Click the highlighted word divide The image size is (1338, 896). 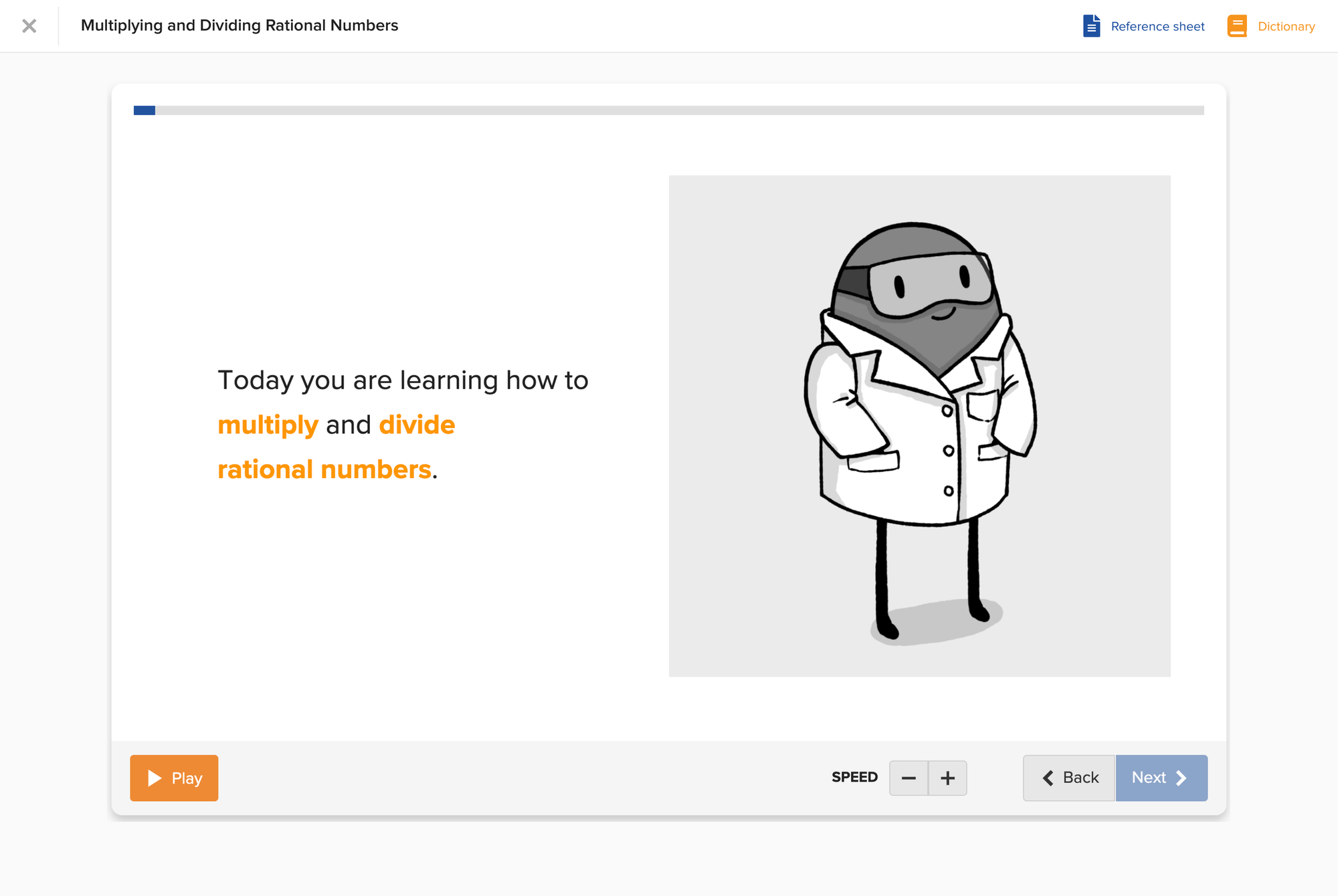point(417,425)
